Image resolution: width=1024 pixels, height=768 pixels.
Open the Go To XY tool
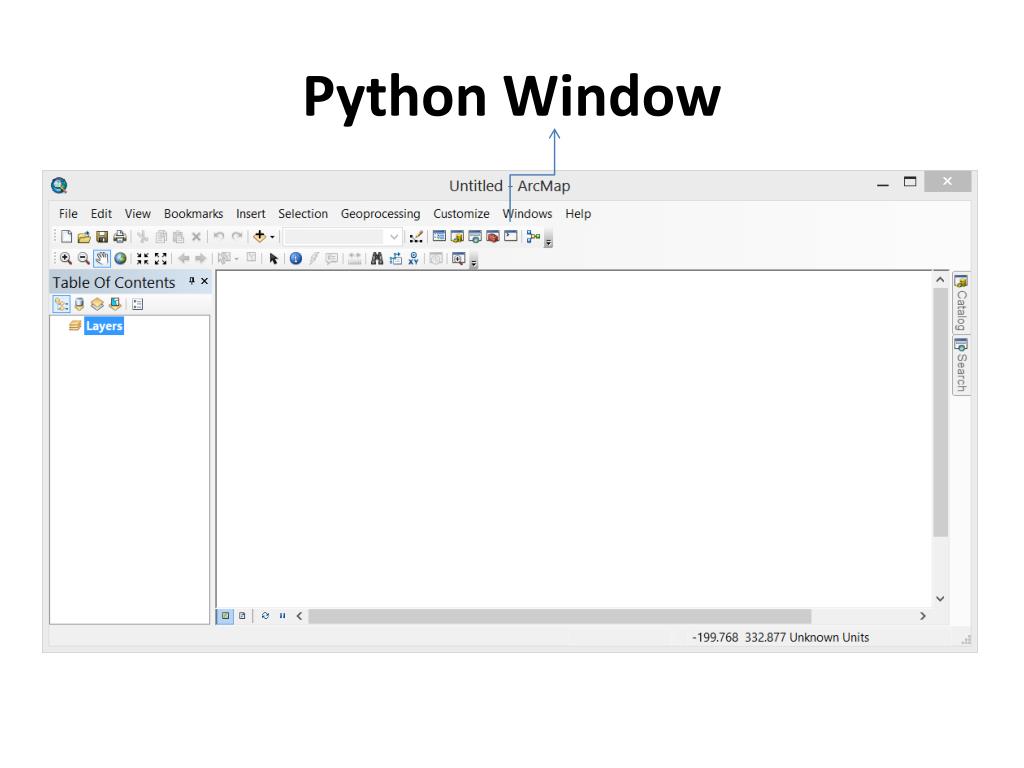413,259
